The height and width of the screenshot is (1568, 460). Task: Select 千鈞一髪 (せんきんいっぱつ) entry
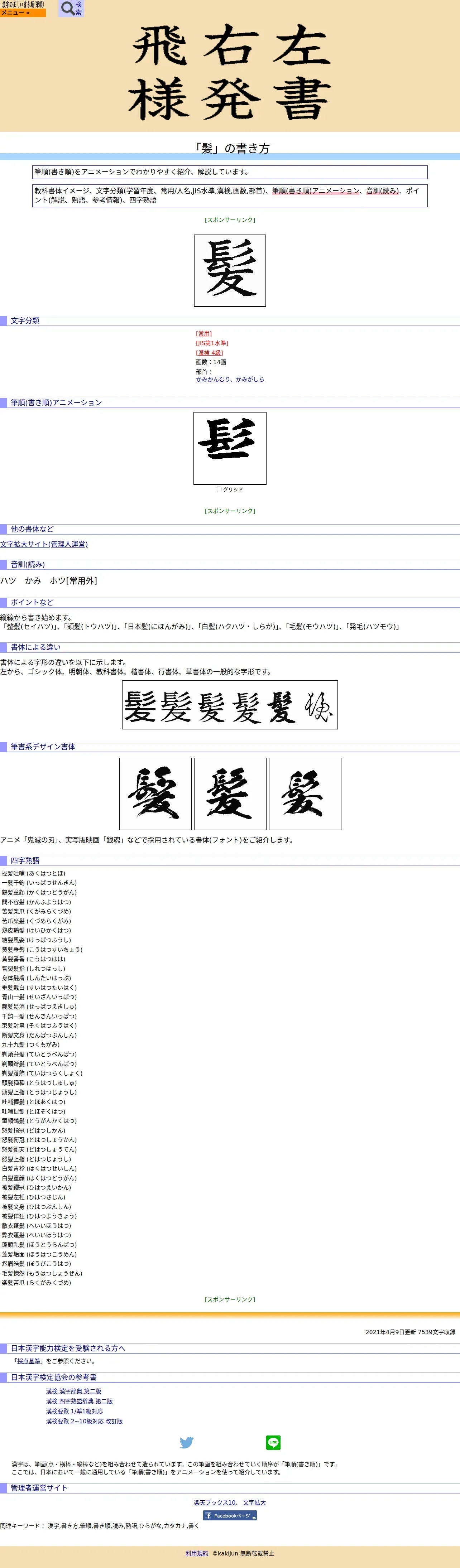click(x=39, y=1016)
